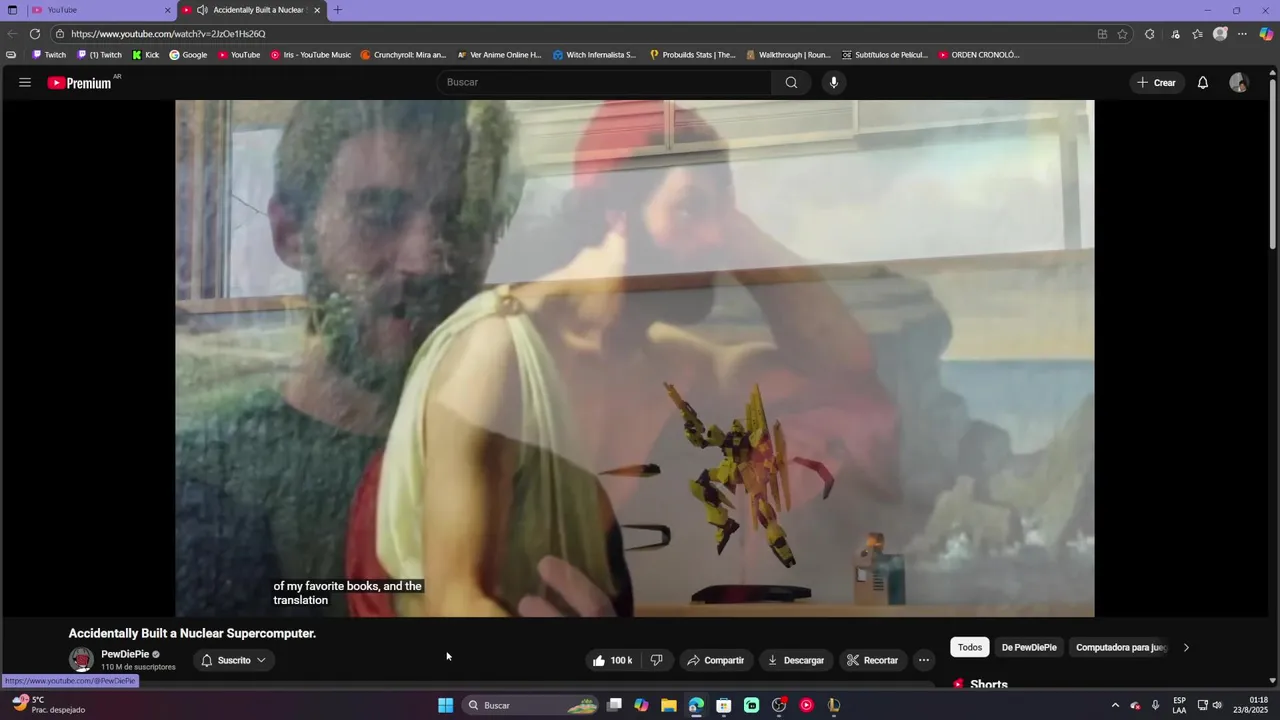
Task: Open the favorites hub icon
Action: point(1197,33)
